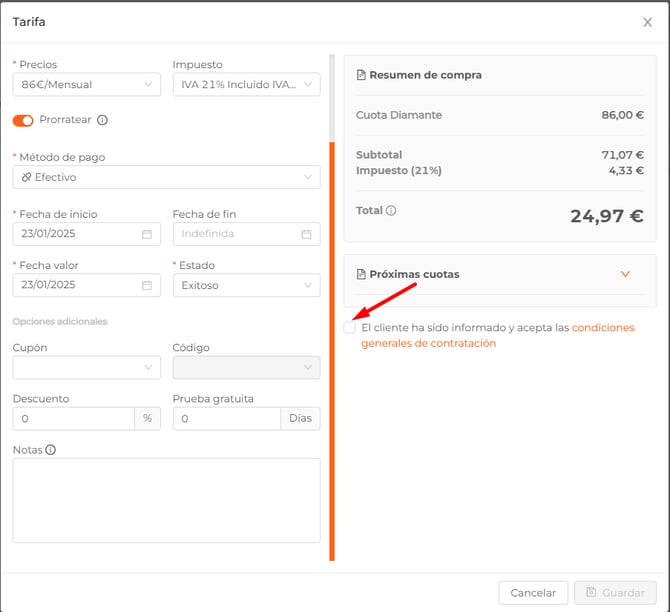Expand the Próximas cuotas section

click(x=625, y=274)
